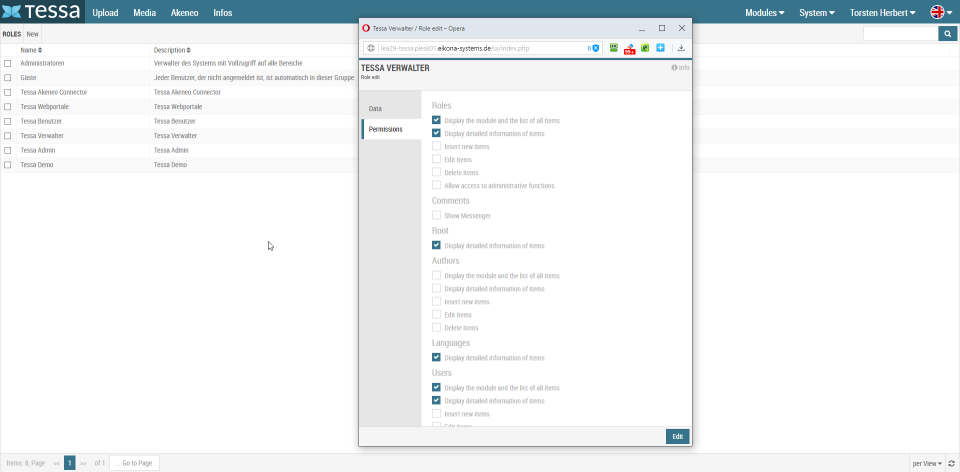Click the green globe extension icon
This screenshot has width=960, height=472.
tap(645, 48)
